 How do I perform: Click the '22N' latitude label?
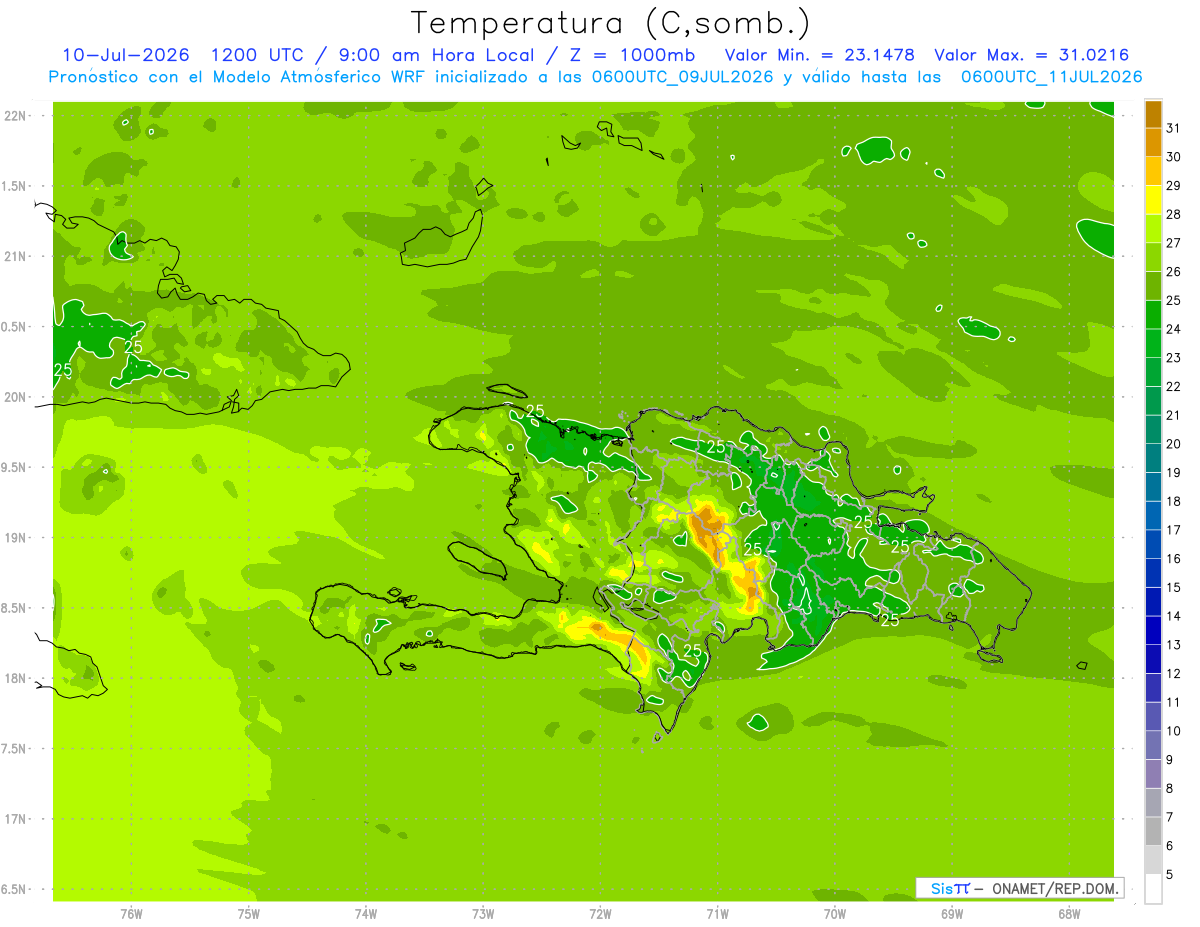[15, 115]
